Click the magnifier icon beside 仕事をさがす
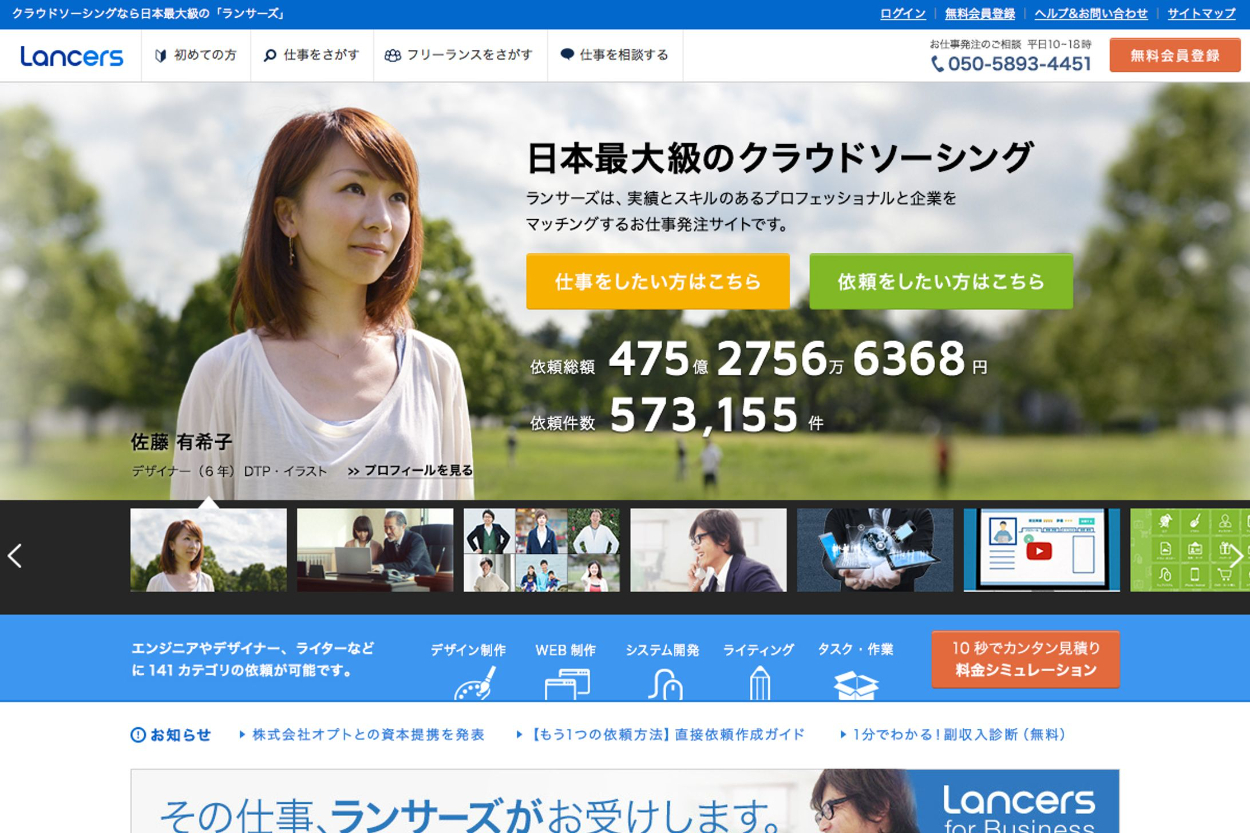The width and height of the screenshot is (1250, 833). point(270,56)
